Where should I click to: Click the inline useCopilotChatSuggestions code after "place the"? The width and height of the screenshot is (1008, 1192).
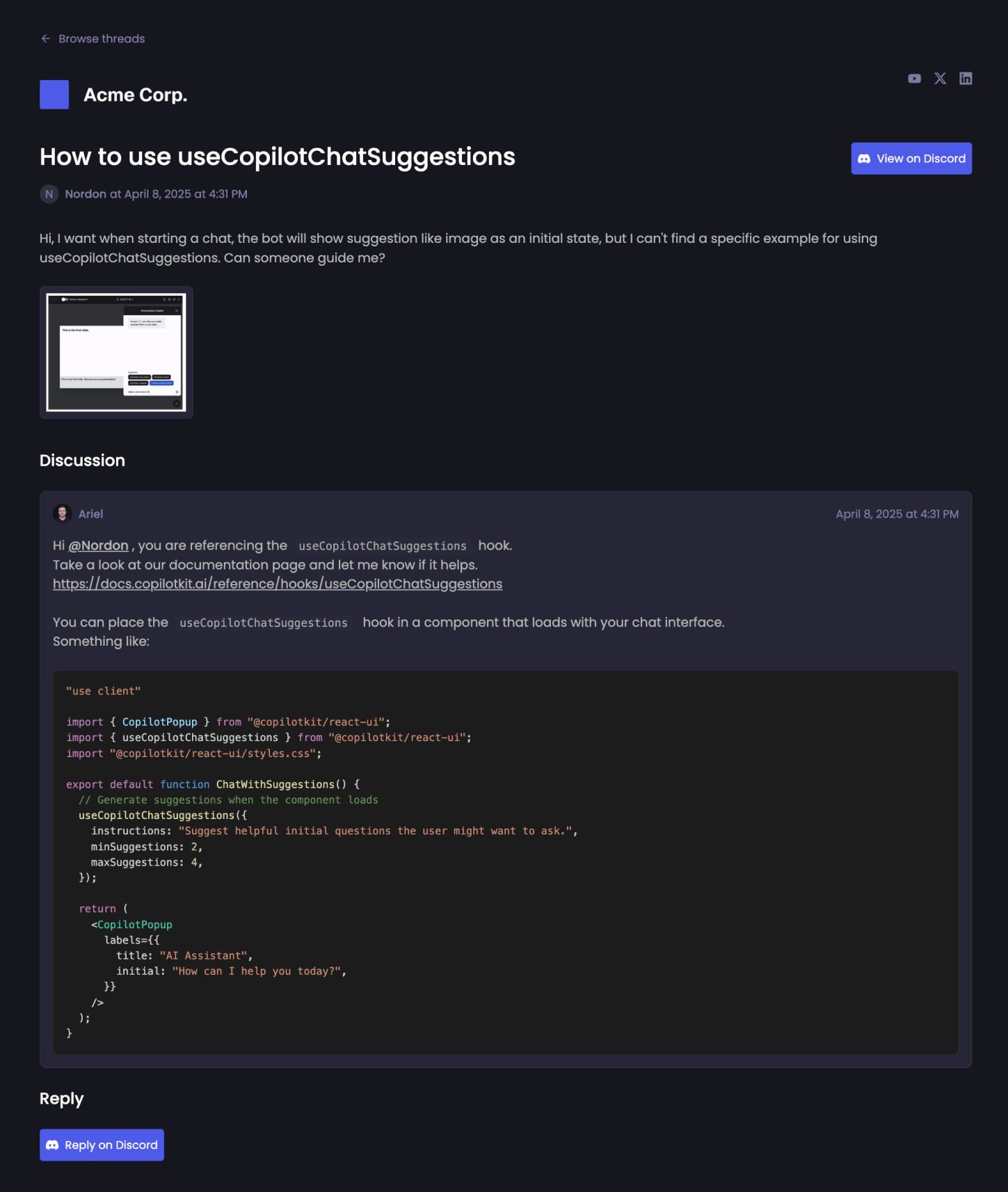264,623
